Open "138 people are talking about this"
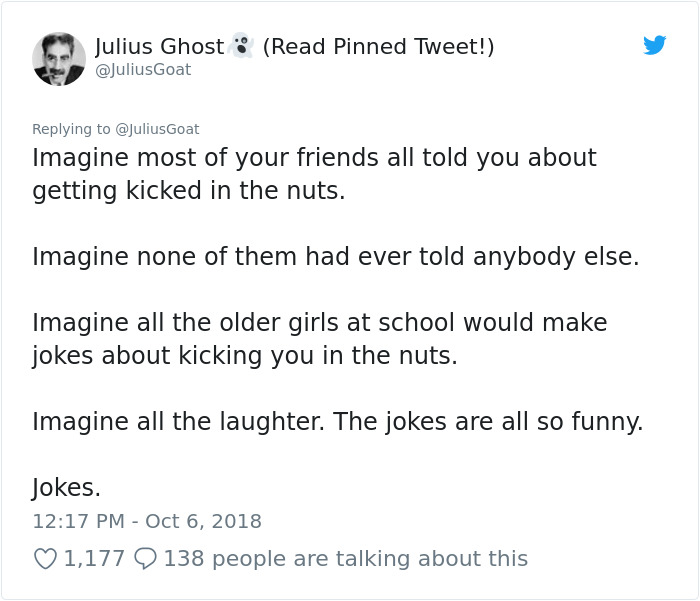 click(x=345, y=559)
